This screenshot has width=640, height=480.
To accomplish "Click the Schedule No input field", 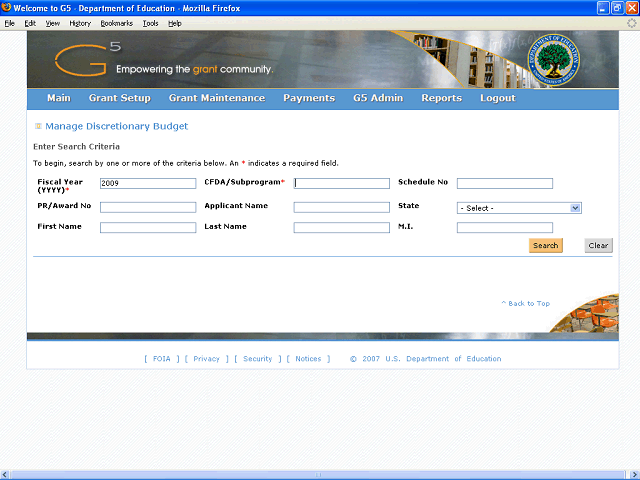I will 505,183.
